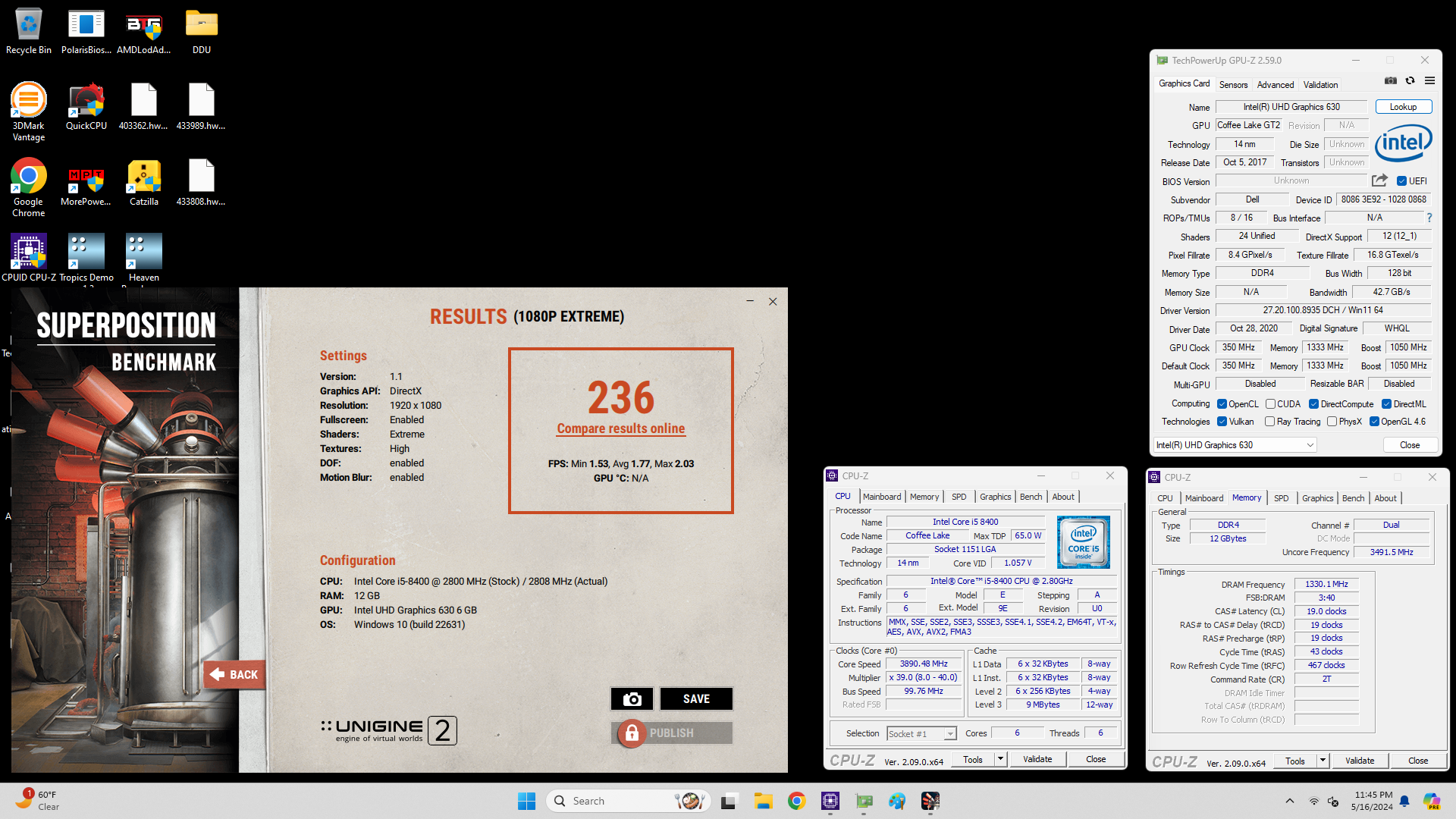The width and height of the screenshot is (1456, 819).
Task: Launch 3DMark Vantage shortcut
Action: pos(29,112)
